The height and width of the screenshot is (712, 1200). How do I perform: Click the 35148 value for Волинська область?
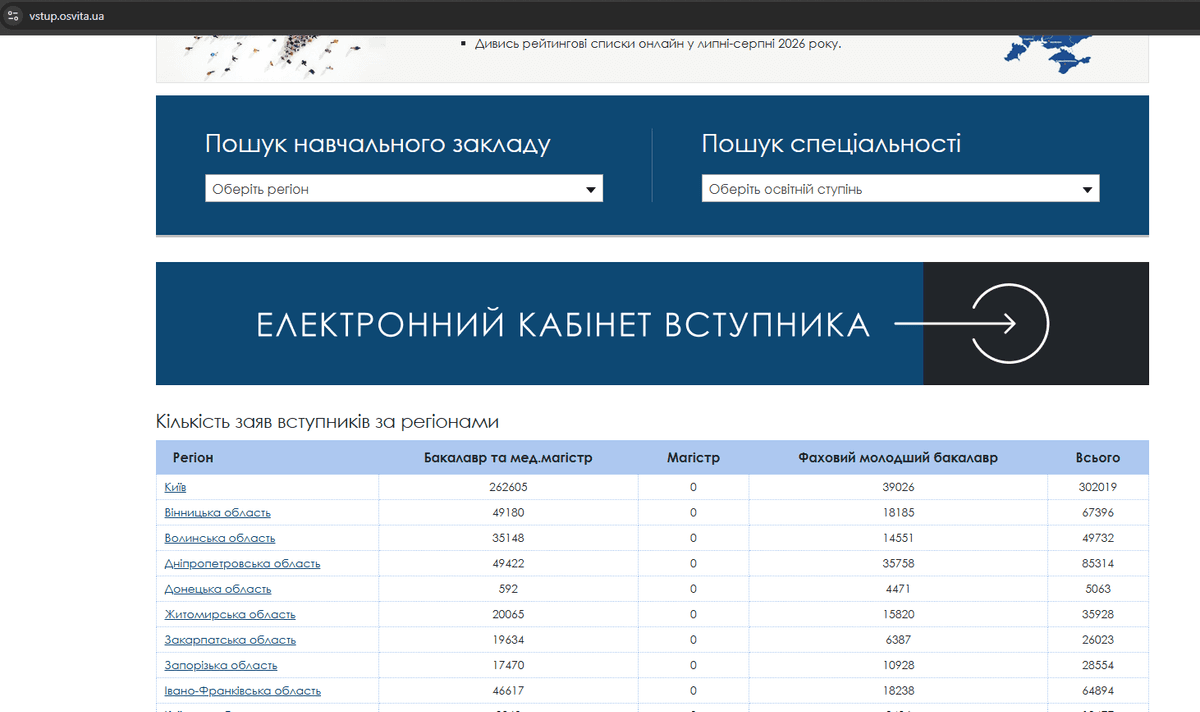pos(508,538)
